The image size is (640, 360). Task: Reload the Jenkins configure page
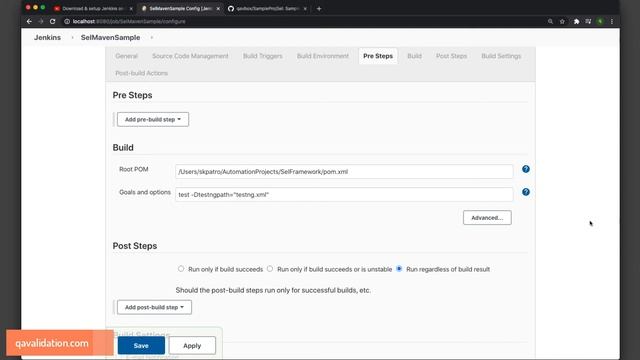coord(53,21)
